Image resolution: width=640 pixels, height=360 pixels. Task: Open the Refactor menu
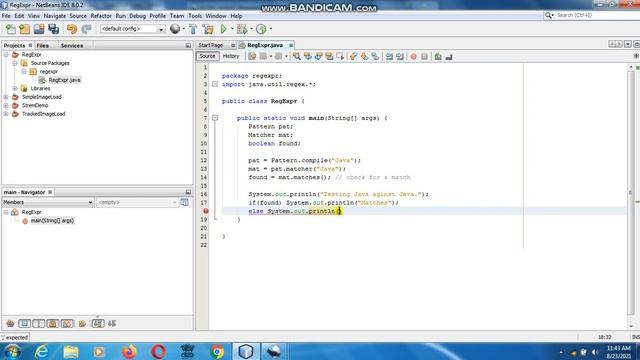pos(101,16)
